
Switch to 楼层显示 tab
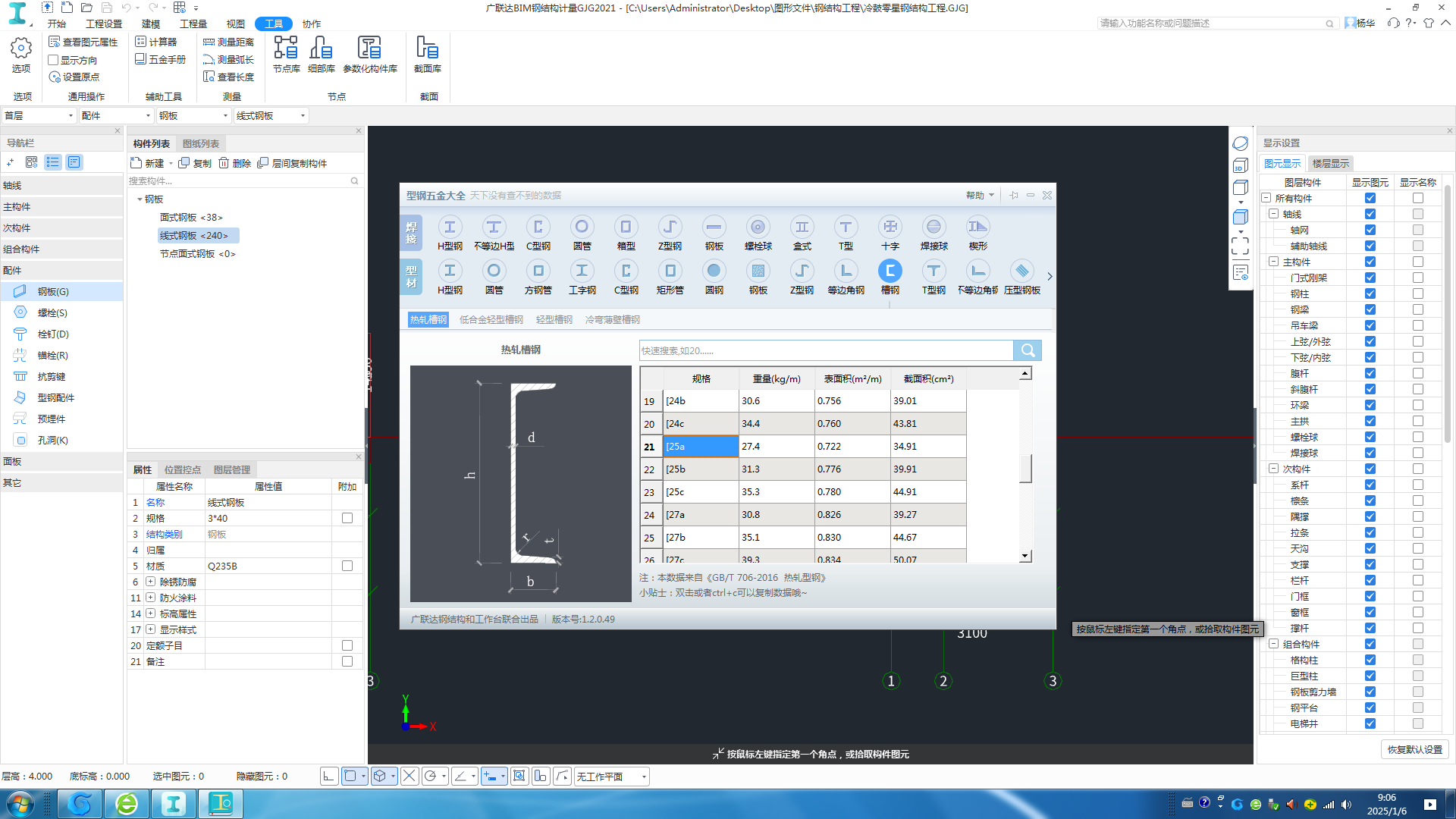(1330, 164)
